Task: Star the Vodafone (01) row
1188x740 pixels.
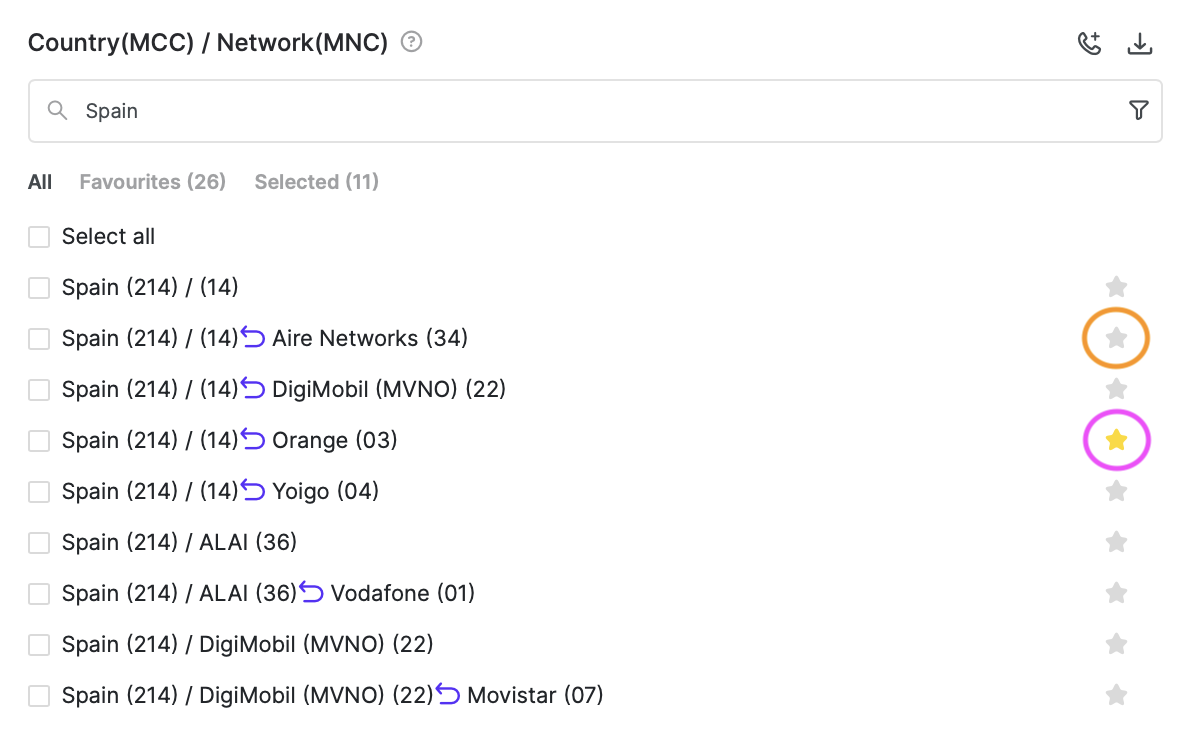Action: 1116,593
